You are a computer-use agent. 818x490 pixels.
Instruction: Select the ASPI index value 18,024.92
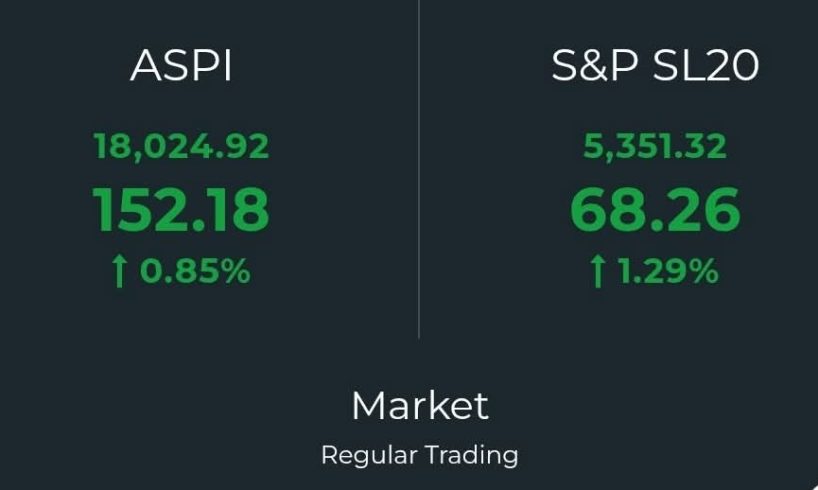click(x=181, y=147)
